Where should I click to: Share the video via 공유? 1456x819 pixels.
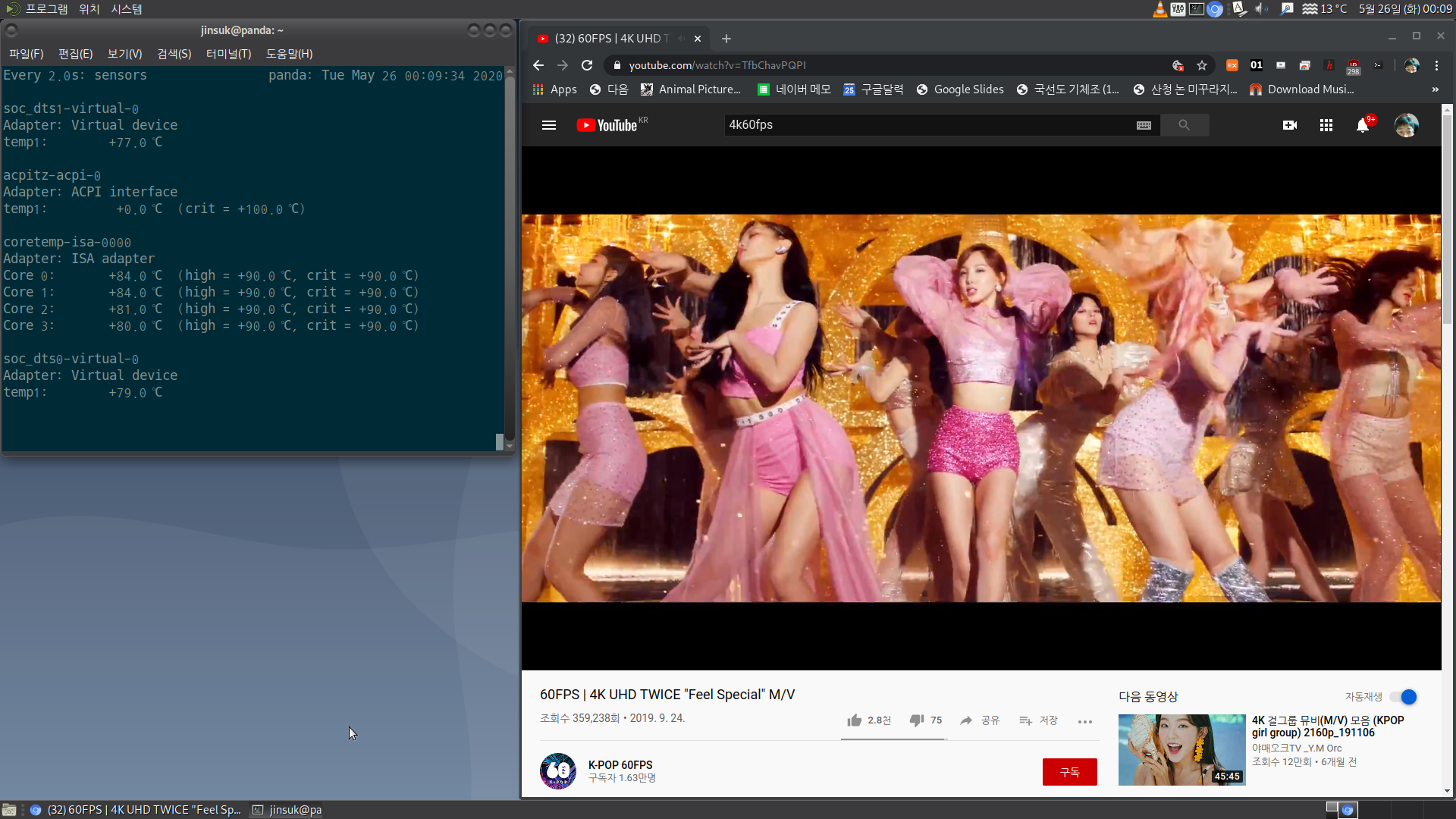point(980,720)
